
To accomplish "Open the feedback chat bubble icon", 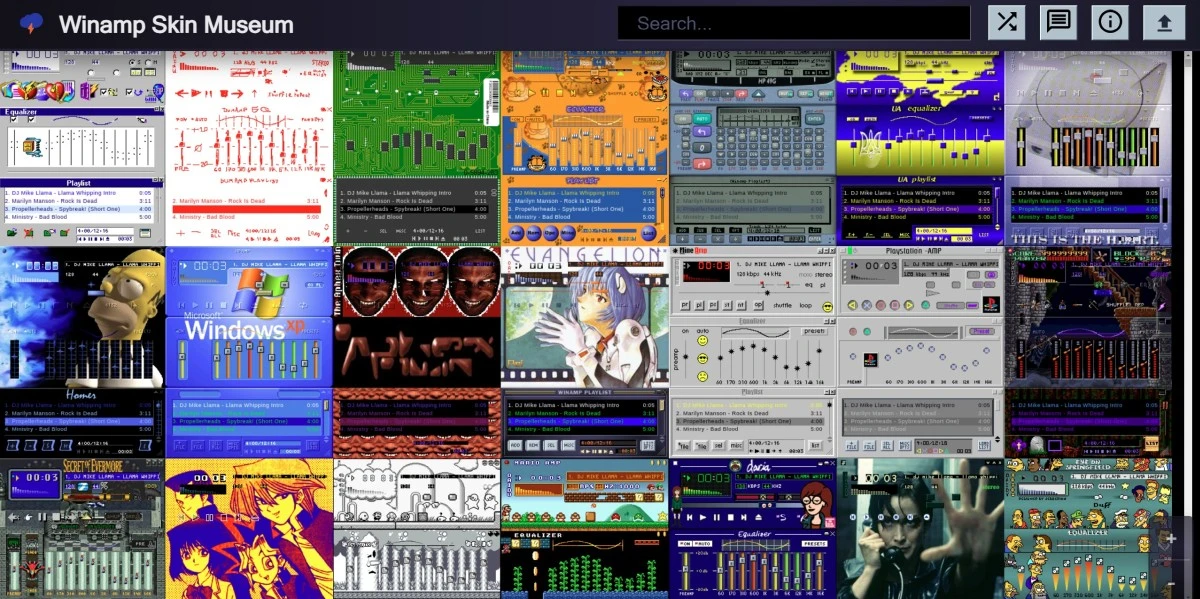I will pos(1058,22).
